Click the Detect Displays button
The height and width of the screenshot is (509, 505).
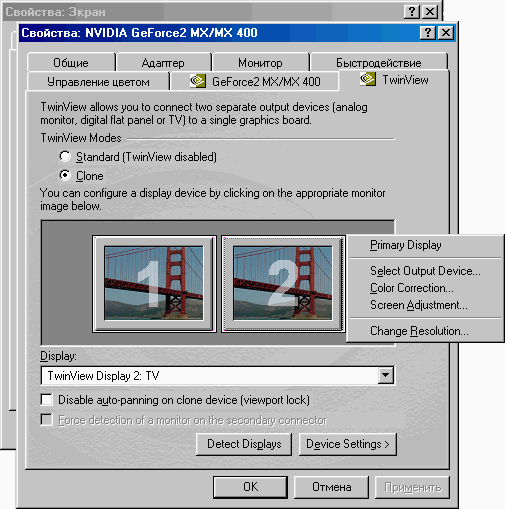click(x=244, y=444)
